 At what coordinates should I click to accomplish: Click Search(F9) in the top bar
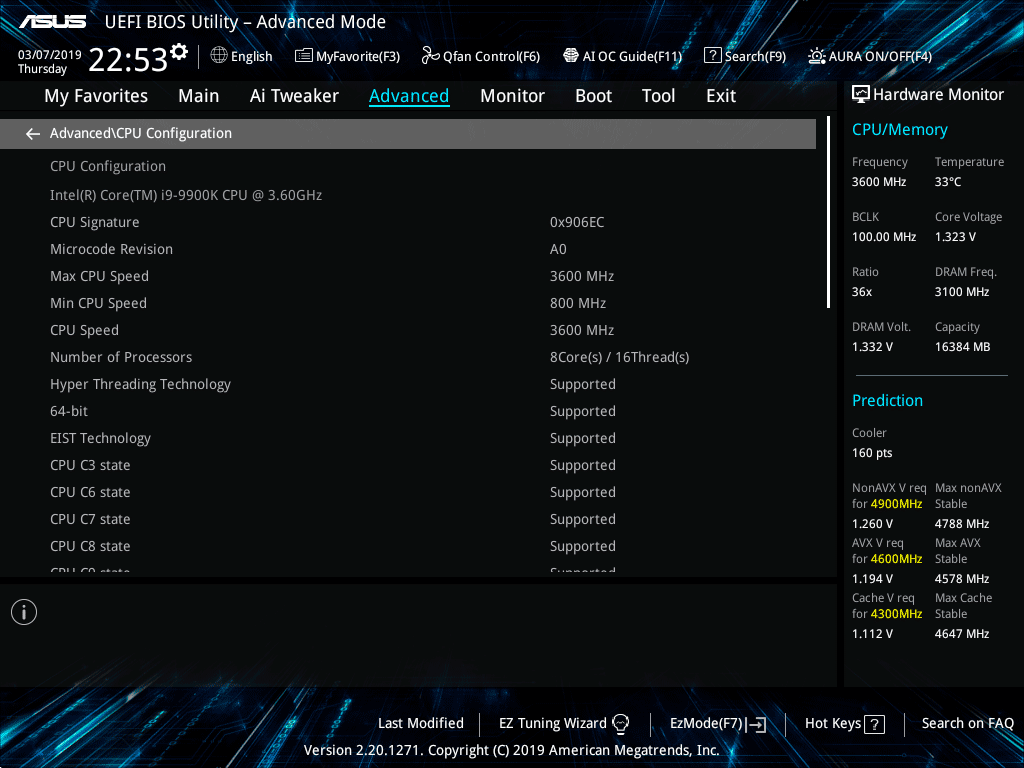click(x=745, y=56)
